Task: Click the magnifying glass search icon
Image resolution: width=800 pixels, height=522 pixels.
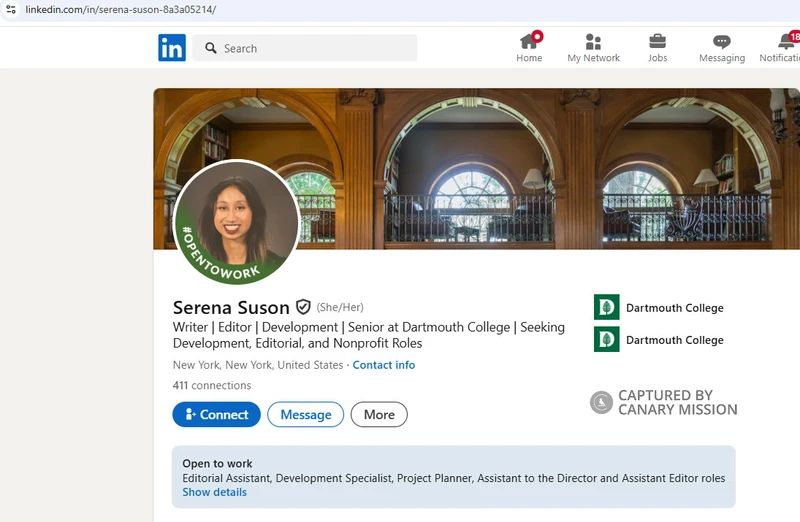Action: 211,48
